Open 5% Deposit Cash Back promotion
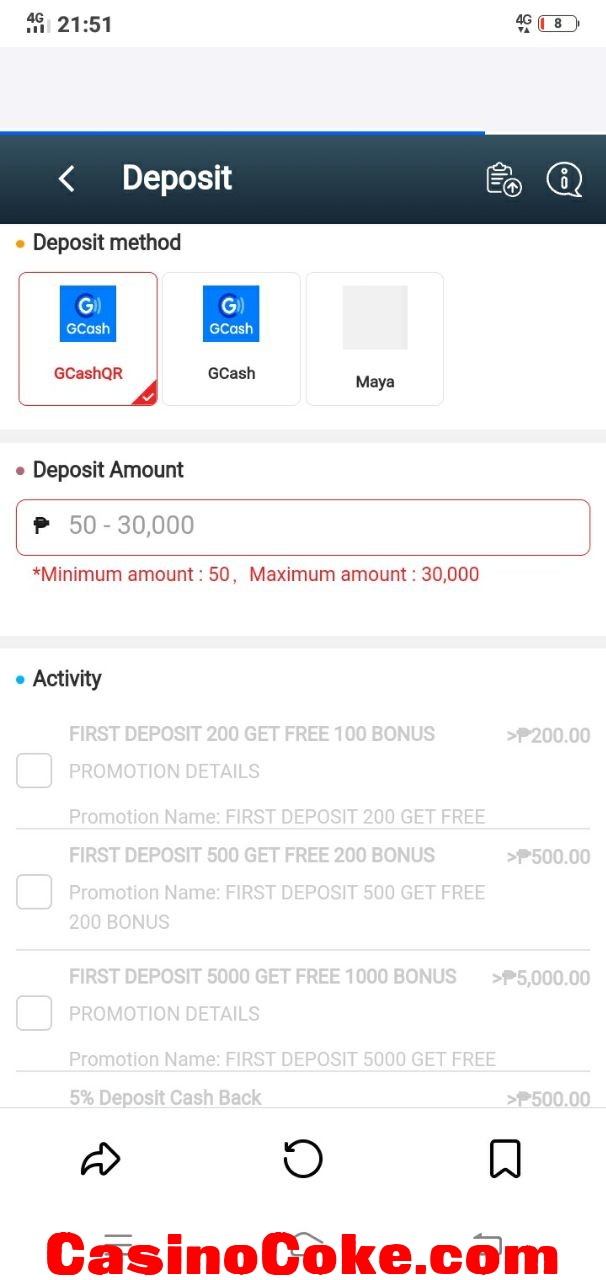Image resolution: width=606 pixels, height=1280 pixels. pos(165,1097)
